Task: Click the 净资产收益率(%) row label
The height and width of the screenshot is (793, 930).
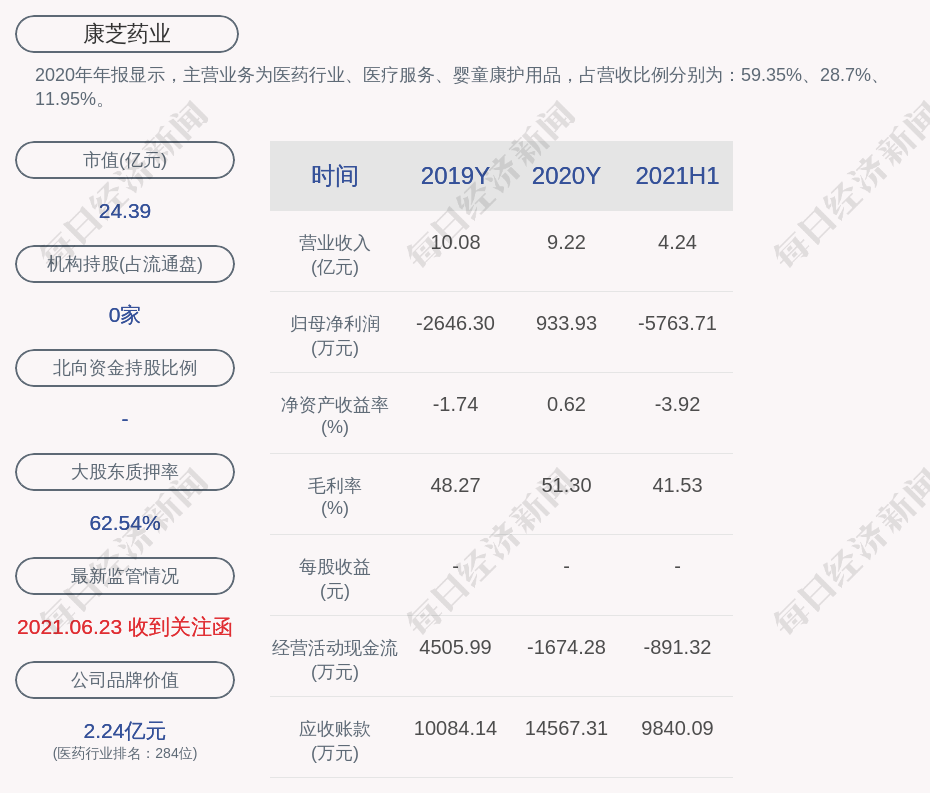Action: click(x=335, y=416)
